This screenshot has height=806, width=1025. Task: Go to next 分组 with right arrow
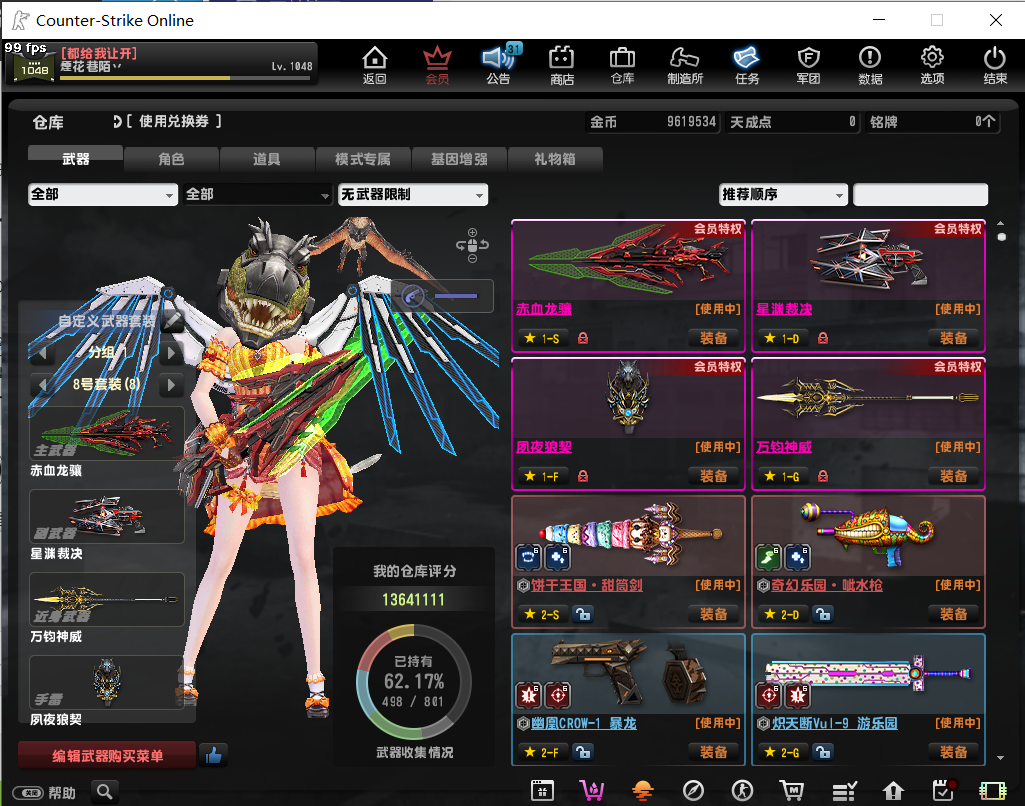coord(171,353)
